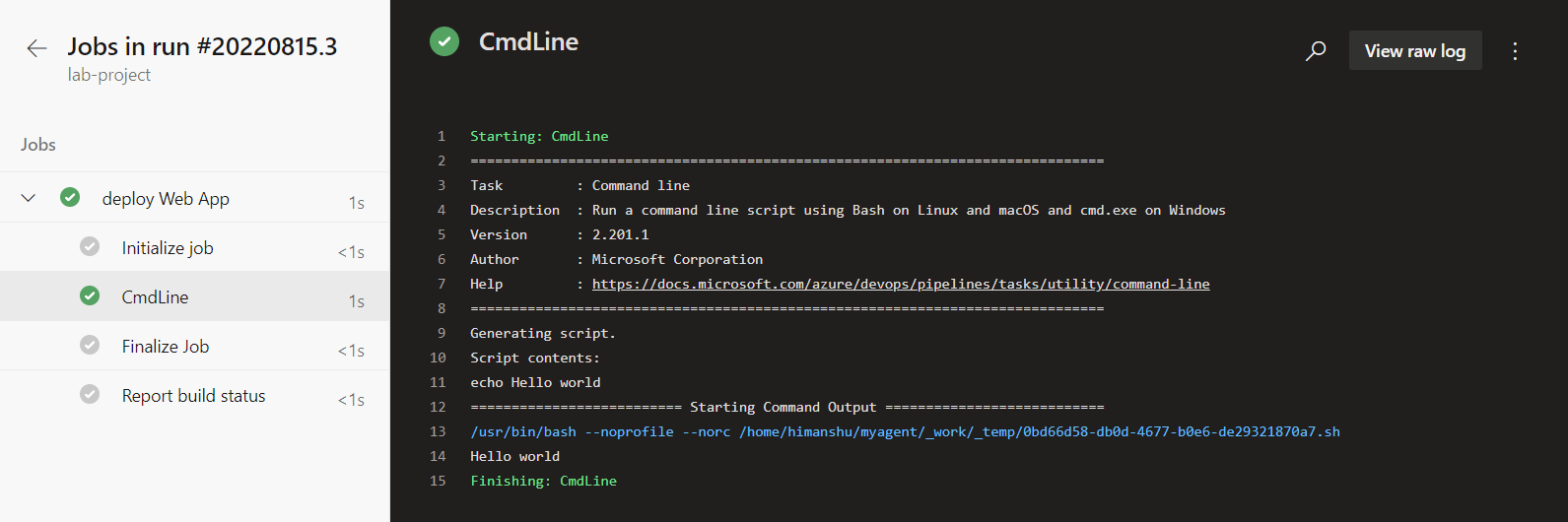
Task: Click the grey status icon of Initialize job
Action: pos(90,246)
